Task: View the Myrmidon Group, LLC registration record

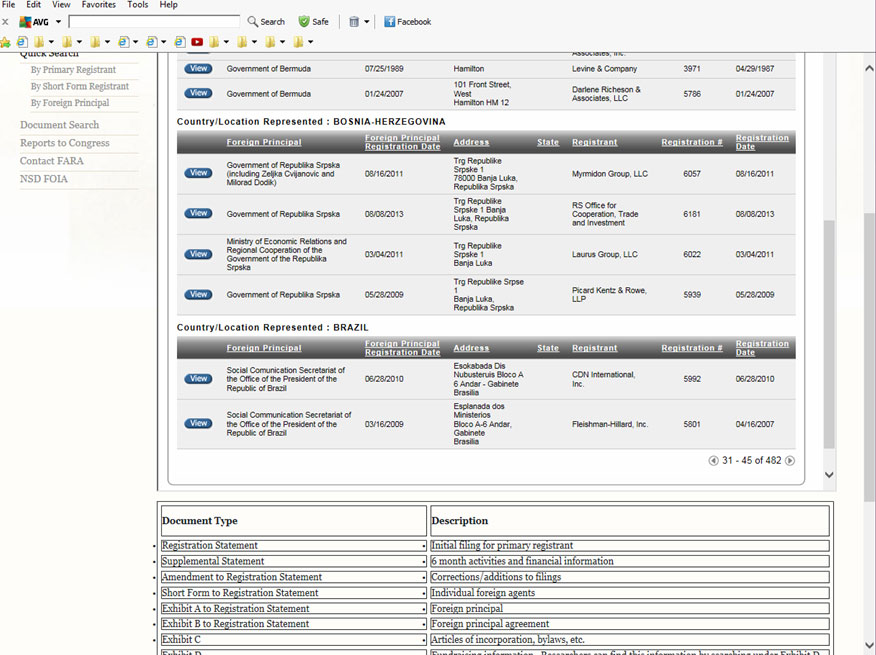Action: click(x=198, y=173)
